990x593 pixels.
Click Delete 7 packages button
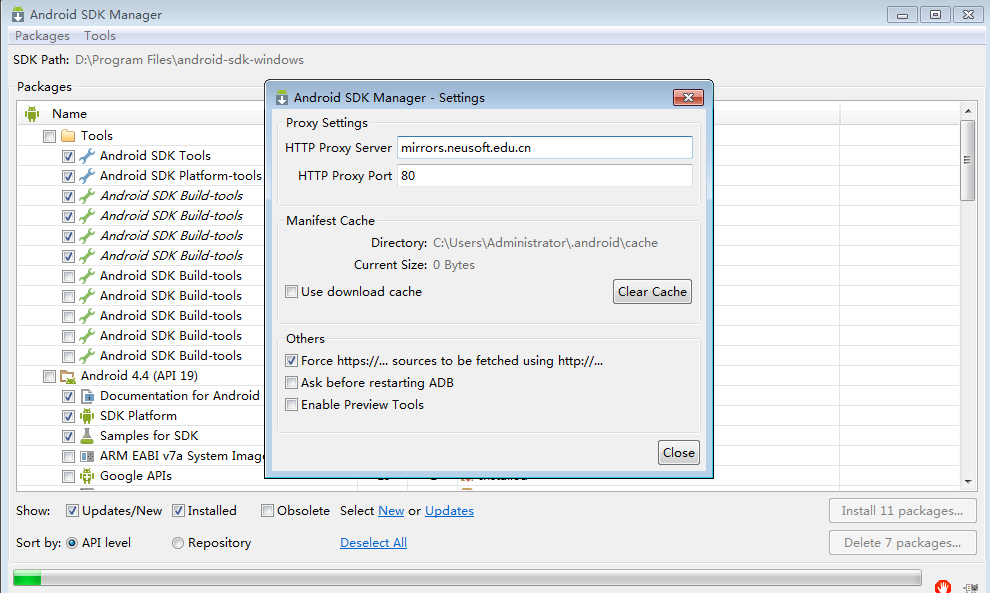[x=902, y=543]
